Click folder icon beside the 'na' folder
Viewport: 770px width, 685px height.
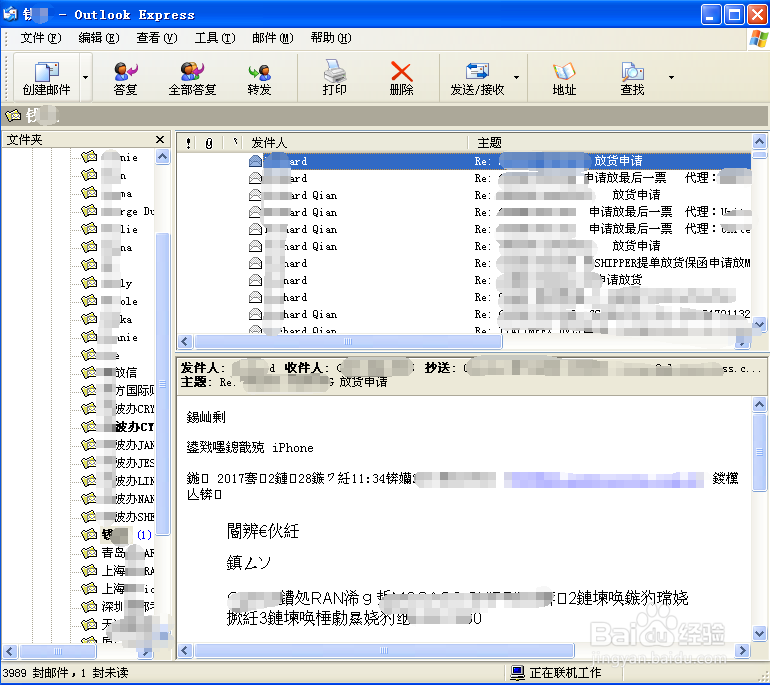click(x=89, y=247)
